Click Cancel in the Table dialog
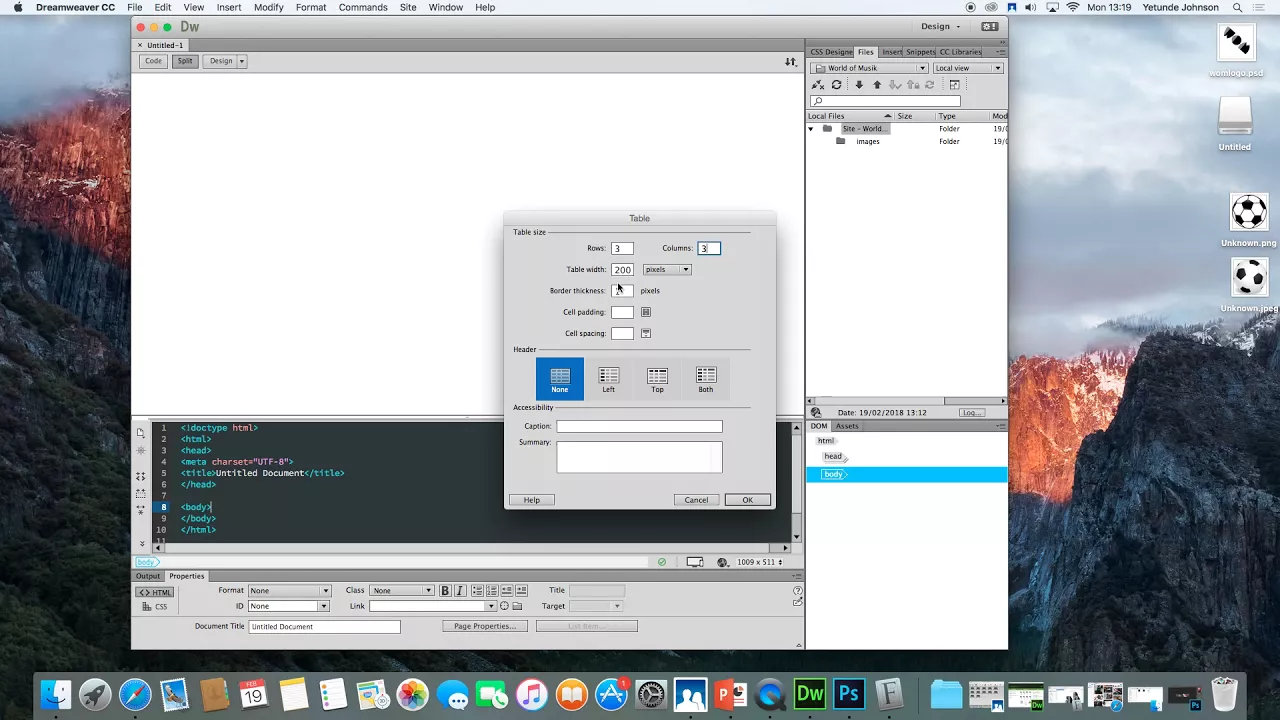This screenshot has width=1280, height=720. pos(696,500)
